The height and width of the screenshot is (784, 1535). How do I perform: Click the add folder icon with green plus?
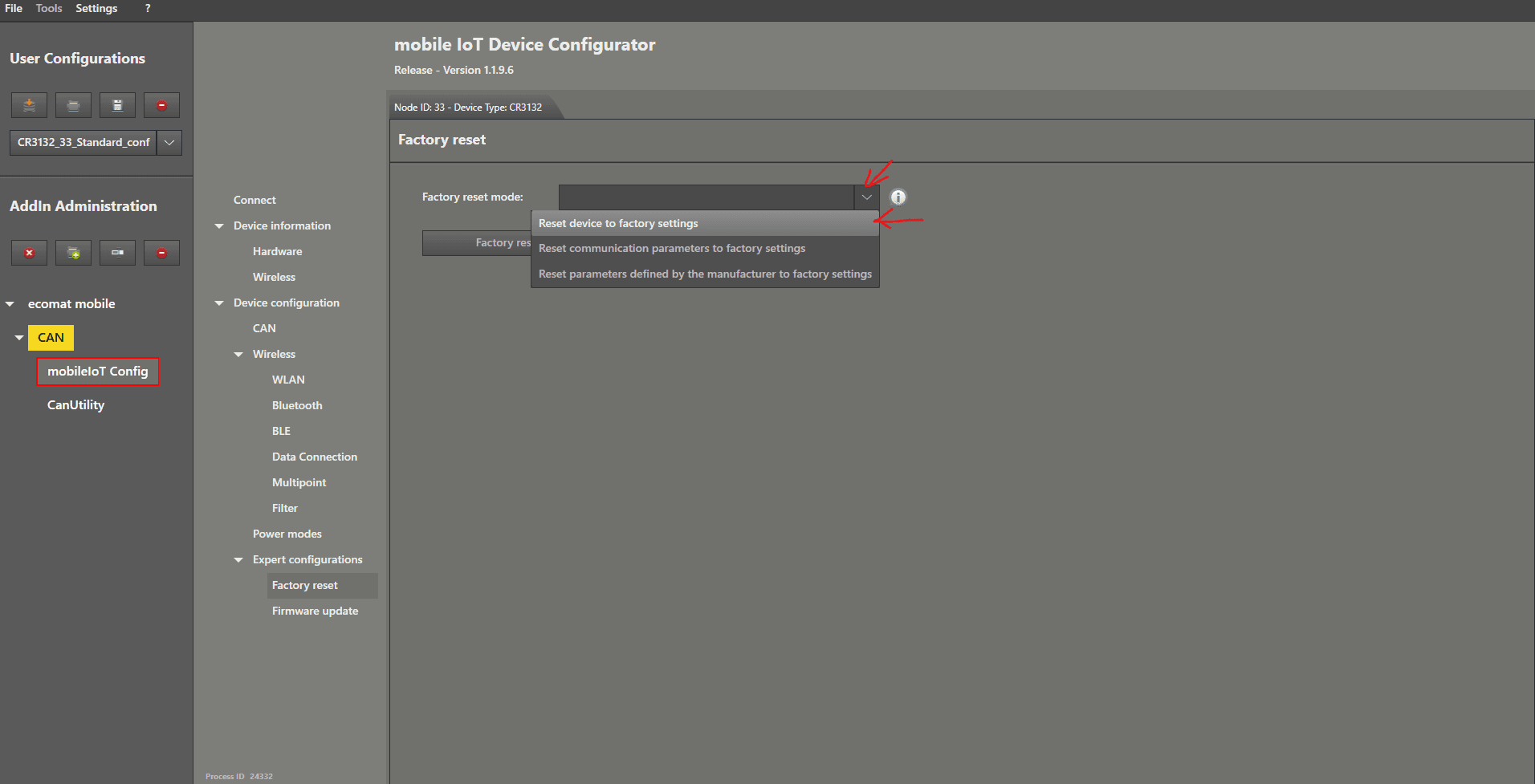[73, 253]
